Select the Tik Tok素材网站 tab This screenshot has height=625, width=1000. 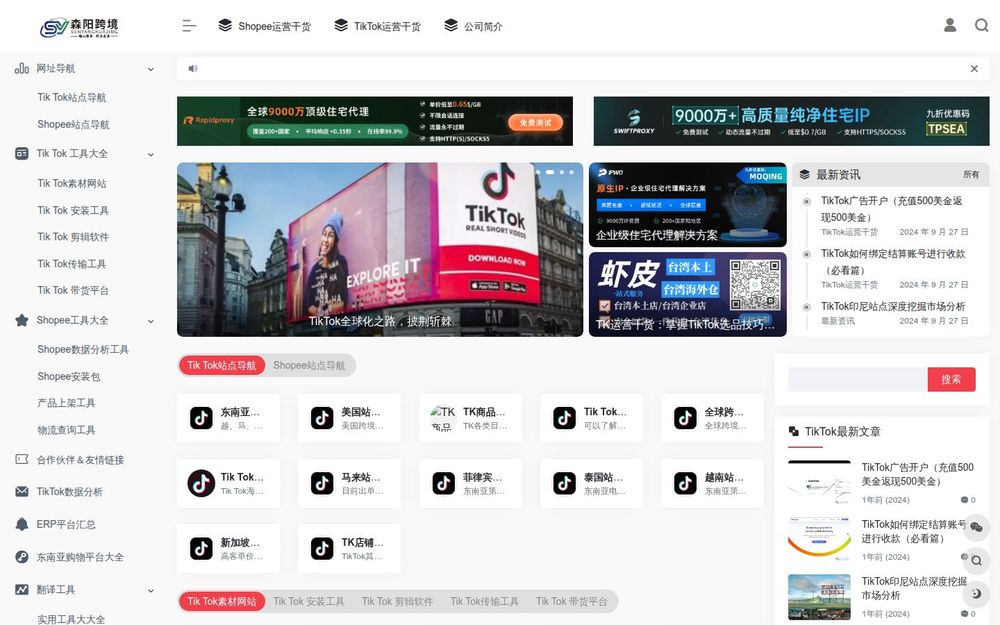(221, 601)
